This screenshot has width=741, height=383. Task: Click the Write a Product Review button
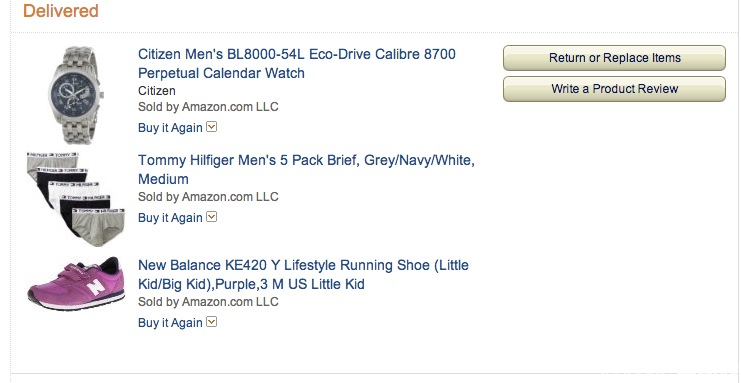point(614,89)
